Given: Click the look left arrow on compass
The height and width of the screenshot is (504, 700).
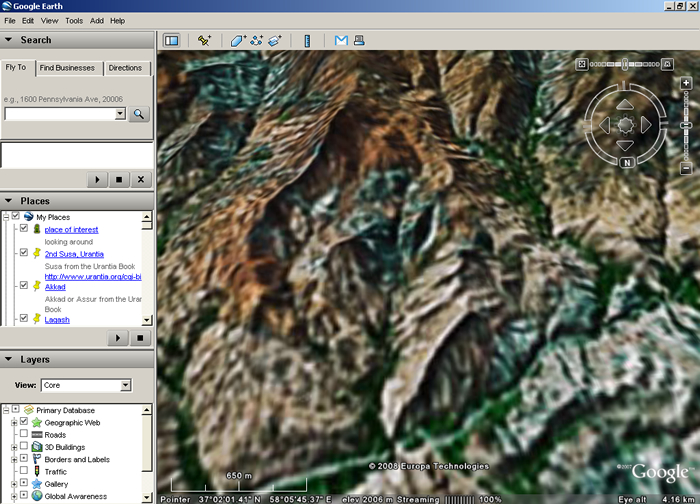Looking at the screenshot, I should (x=604, y=125).
